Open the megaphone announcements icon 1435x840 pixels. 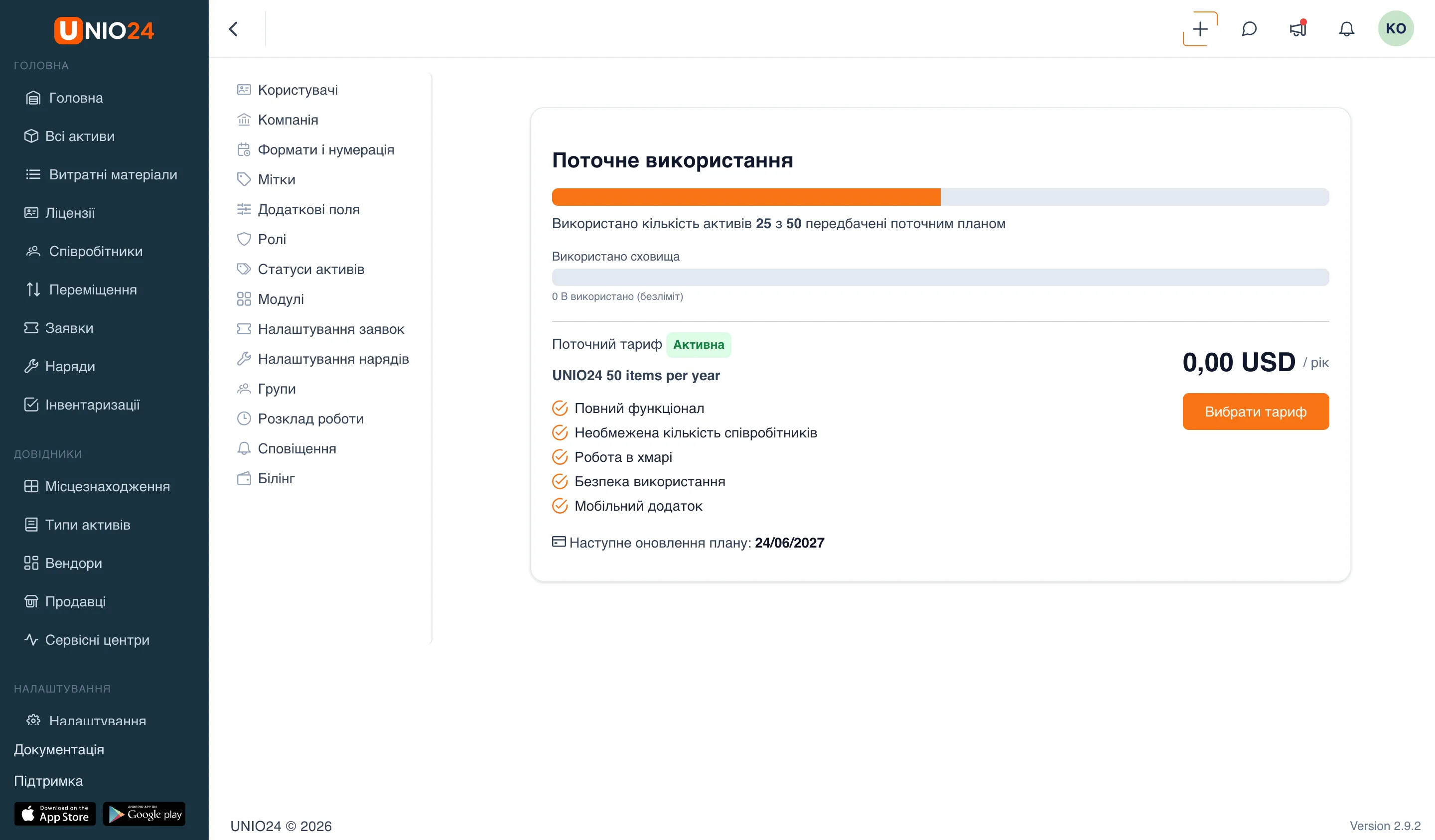(1298, 28)
